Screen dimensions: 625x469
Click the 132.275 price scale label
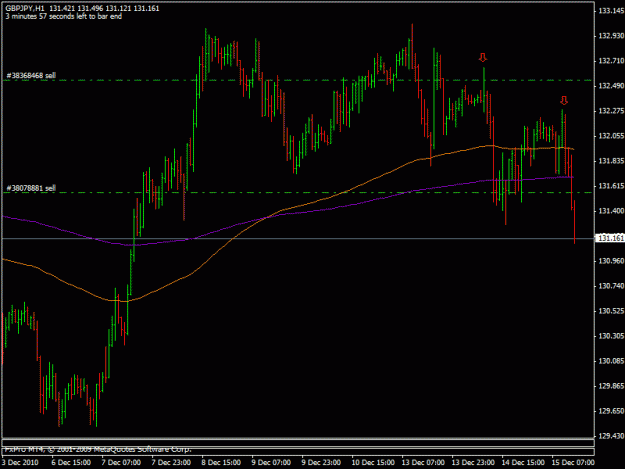611,111
